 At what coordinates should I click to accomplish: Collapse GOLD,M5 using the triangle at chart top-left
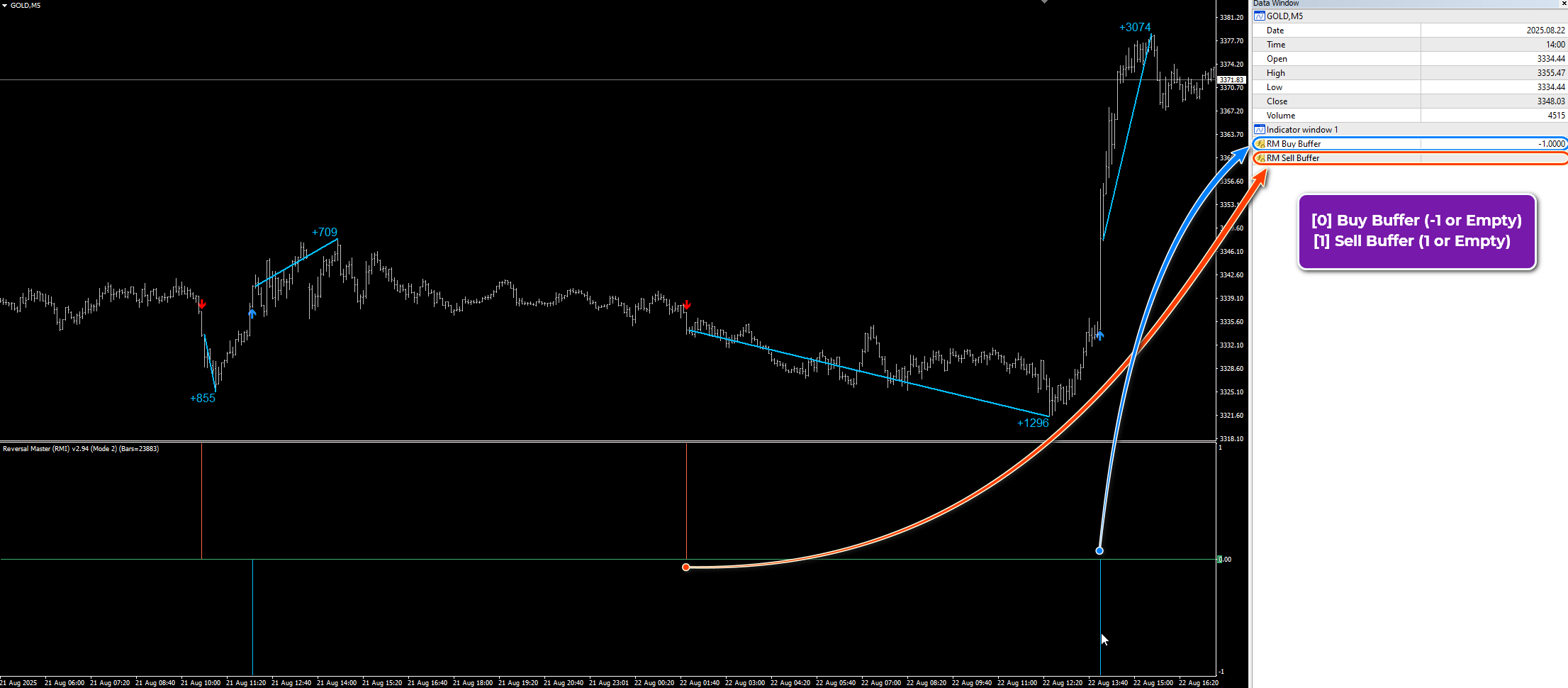tap(6, 5)
